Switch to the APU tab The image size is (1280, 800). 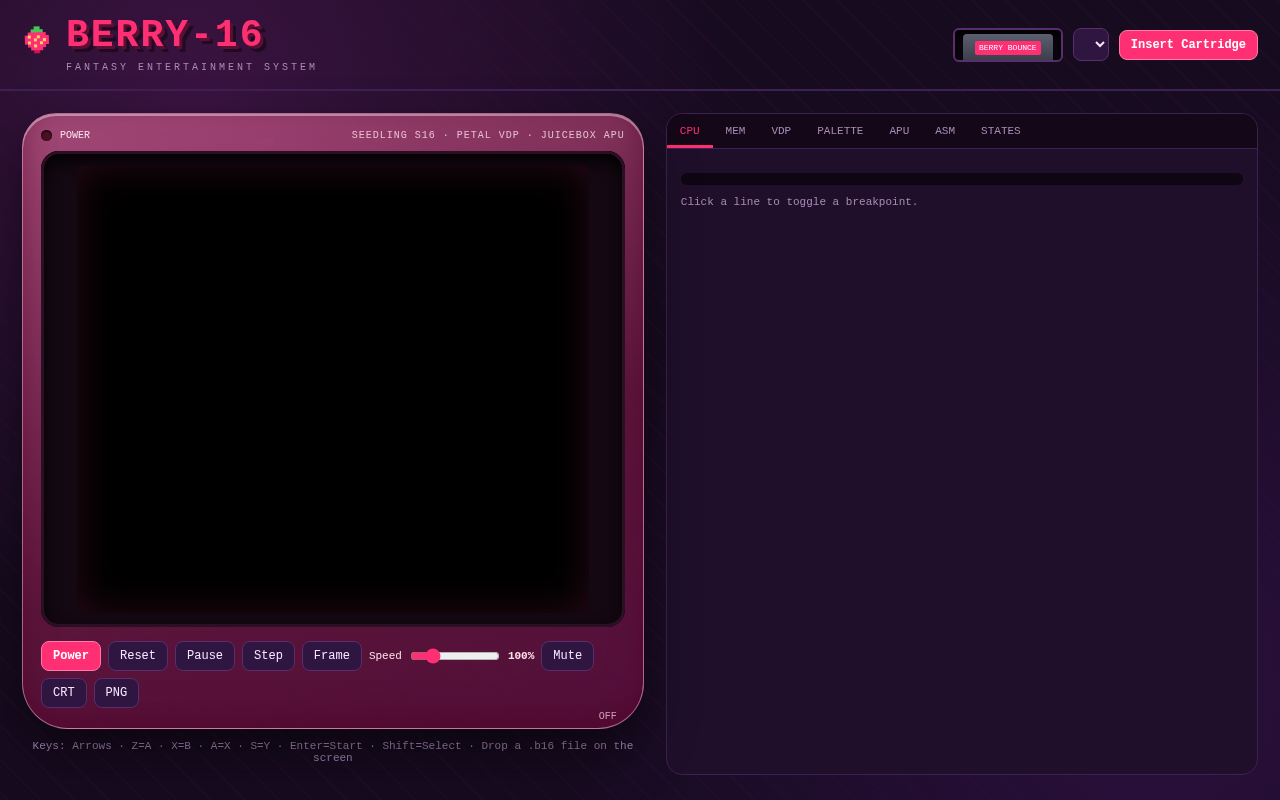coord(899,131)
